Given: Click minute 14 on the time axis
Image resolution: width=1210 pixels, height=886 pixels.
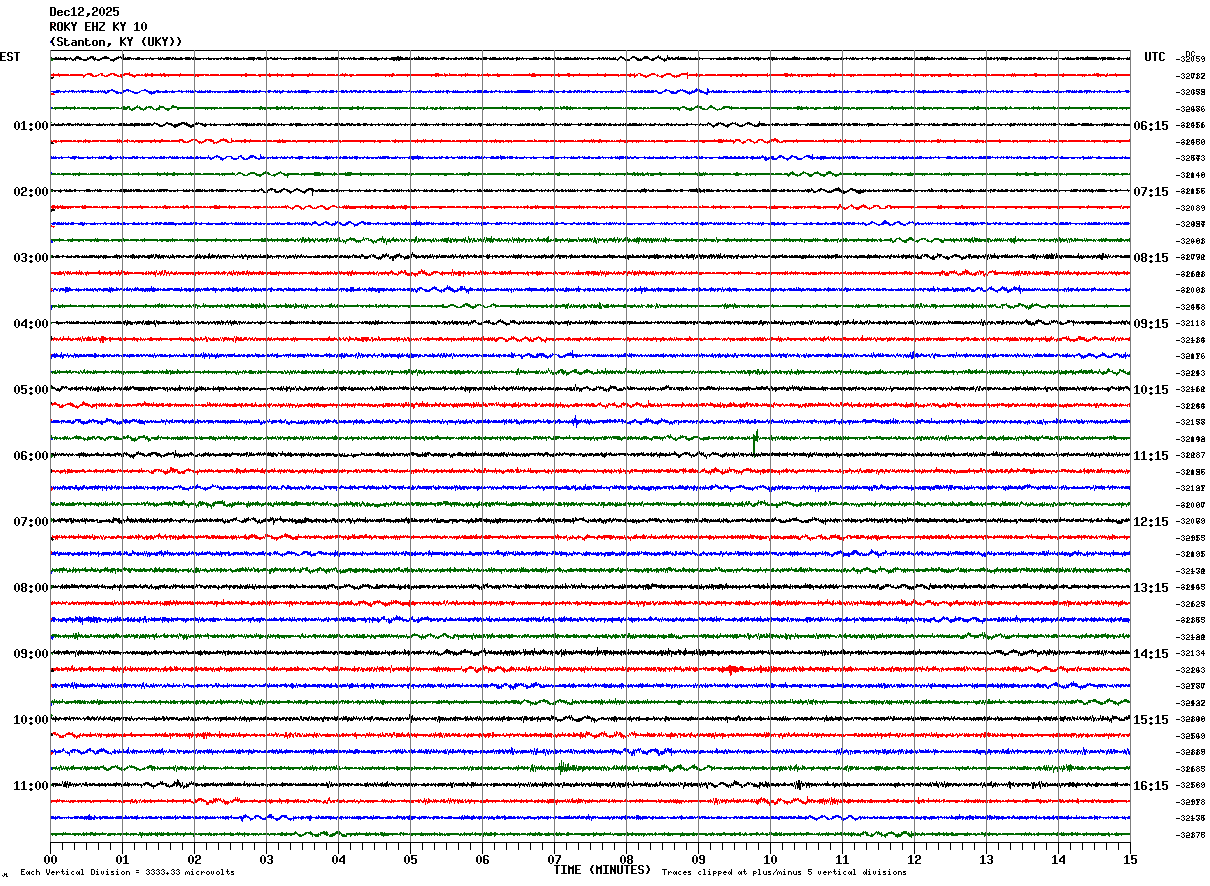Looking at the screenshot, I should pos(1058,859).
